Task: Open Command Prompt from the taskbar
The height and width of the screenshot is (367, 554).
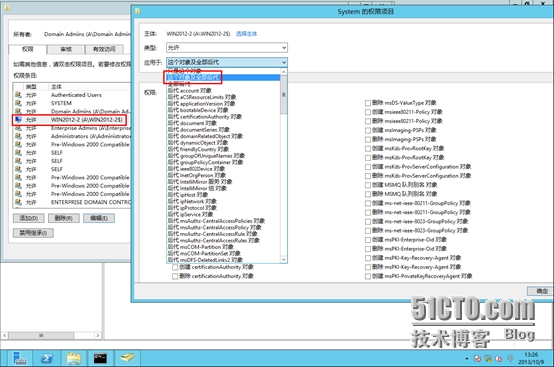Action: [x=100, y=358]
